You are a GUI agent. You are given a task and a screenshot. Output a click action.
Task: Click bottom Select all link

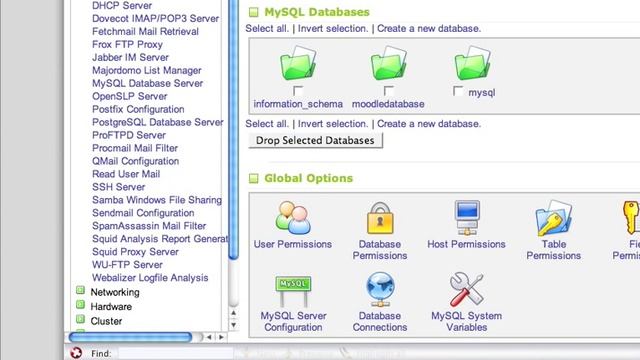[267, 124]
